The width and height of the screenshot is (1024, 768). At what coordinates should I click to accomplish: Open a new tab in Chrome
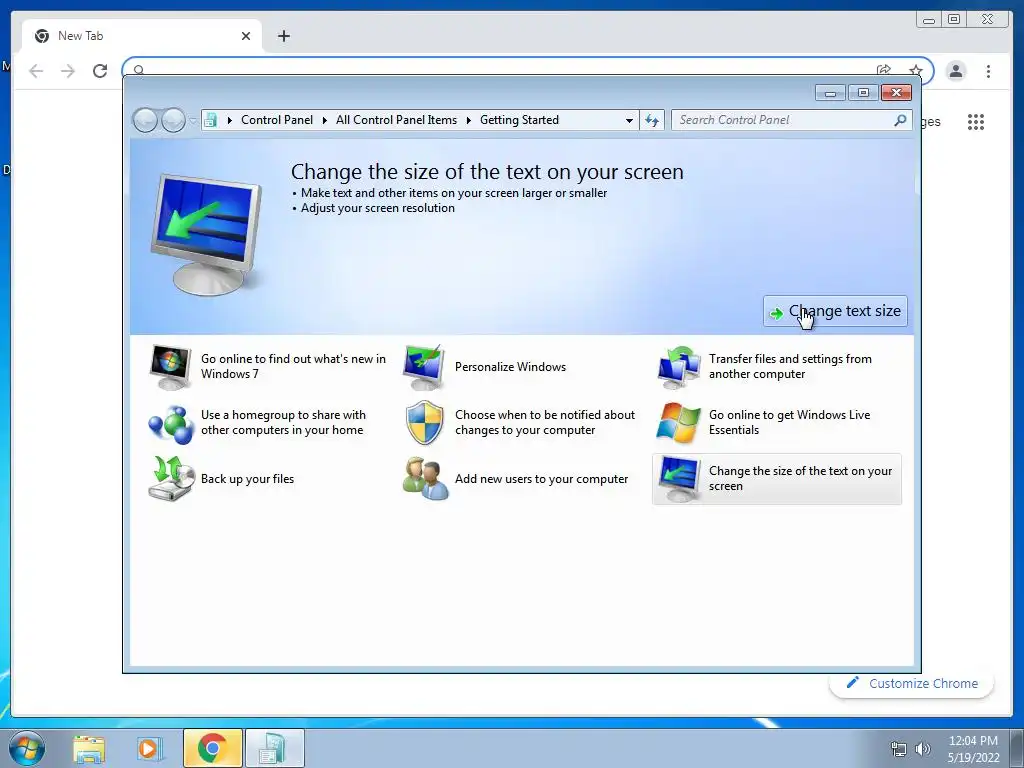[283, 36]
